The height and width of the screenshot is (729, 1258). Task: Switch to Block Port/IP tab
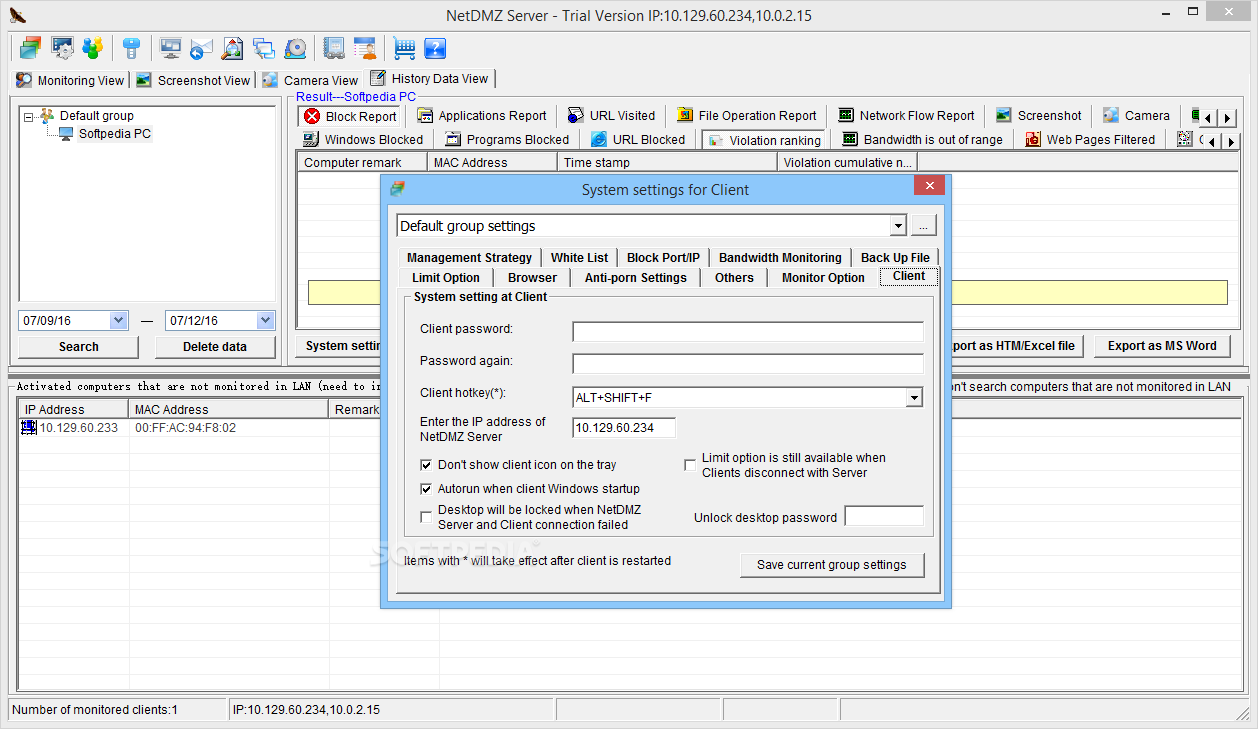(663, 258)
